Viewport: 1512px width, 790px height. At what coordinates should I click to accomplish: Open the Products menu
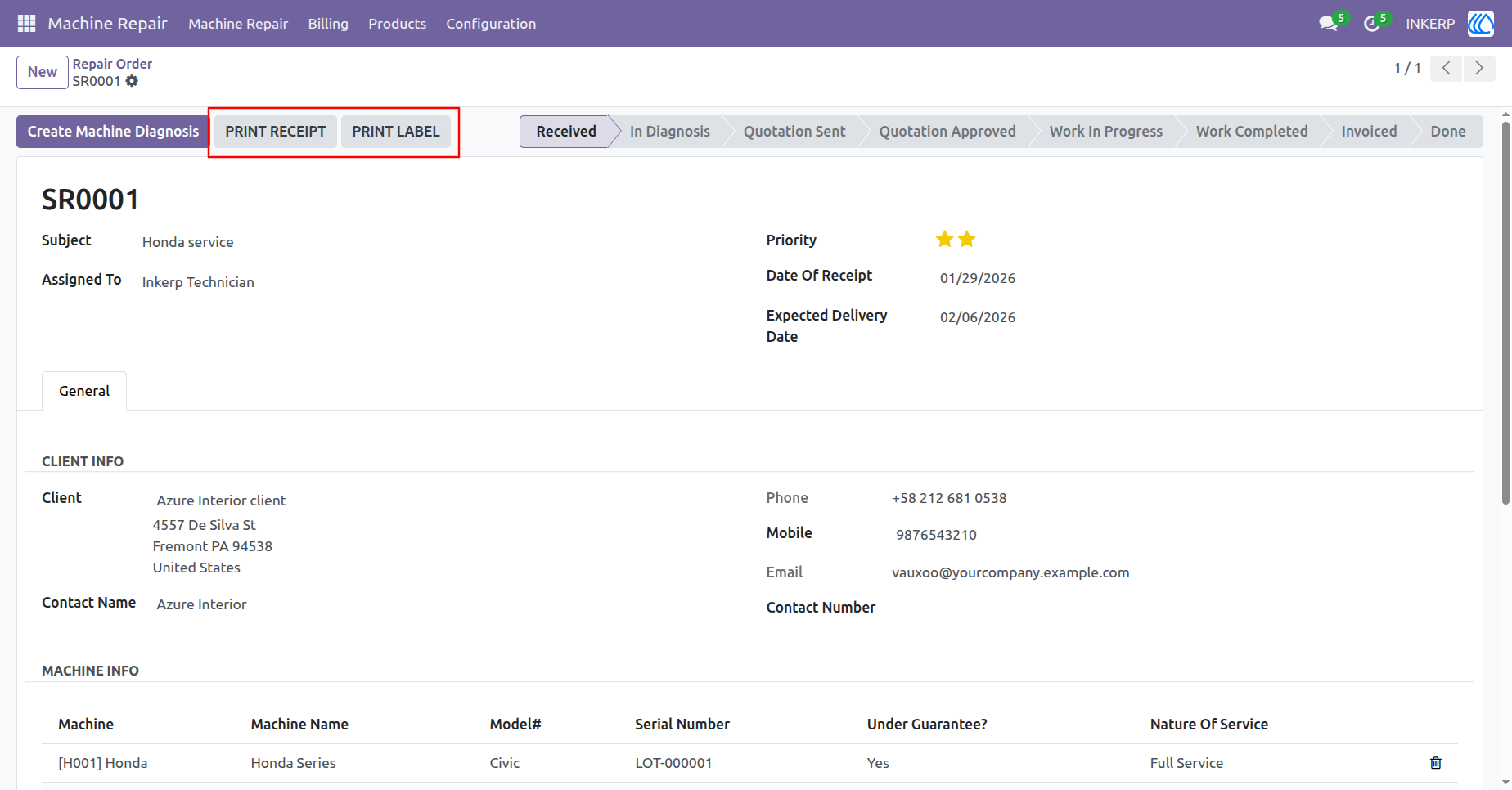(x=397, y=24)
